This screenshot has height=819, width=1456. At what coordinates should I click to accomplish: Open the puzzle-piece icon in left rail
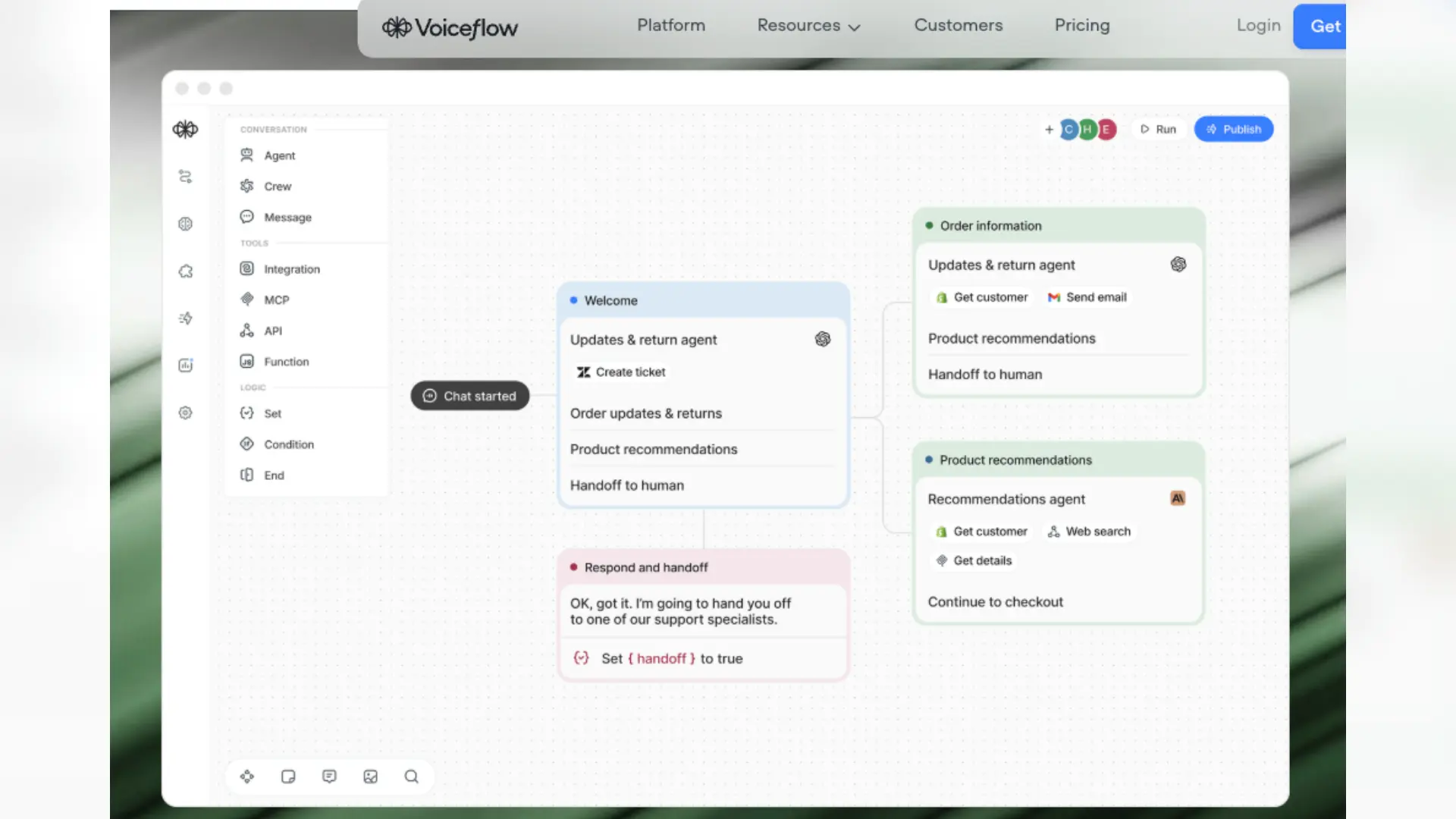coord(185,271)
